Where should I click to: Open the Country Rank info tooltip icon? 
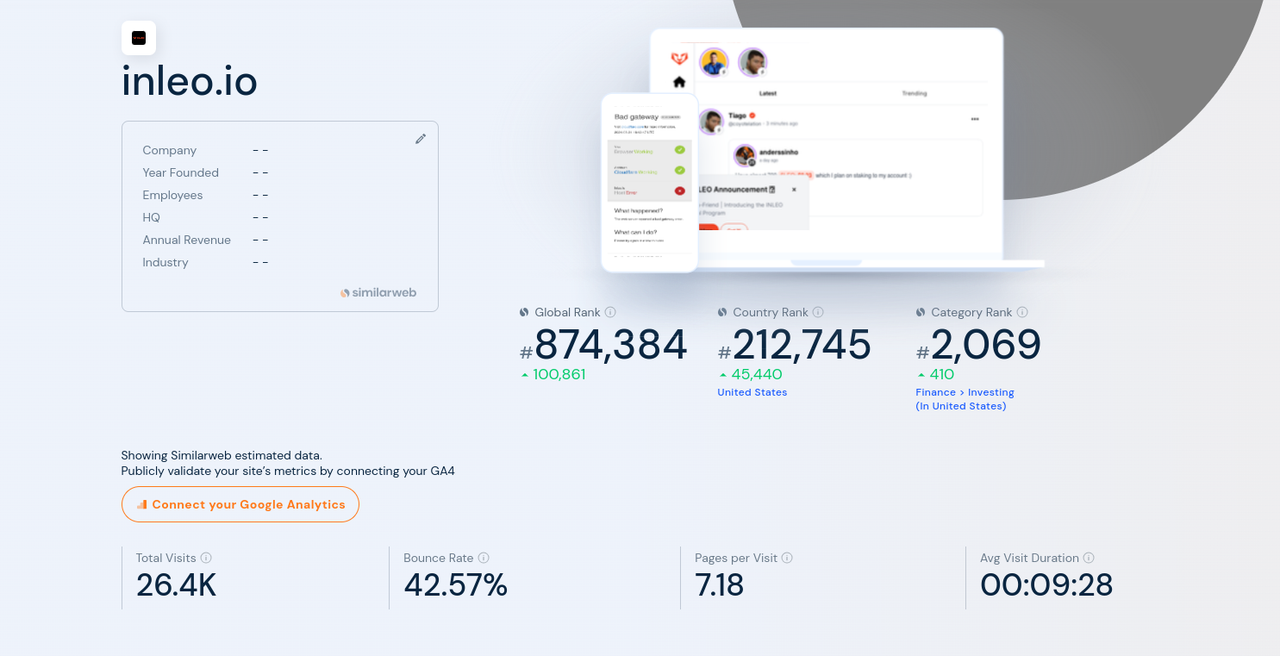(818, 312)
